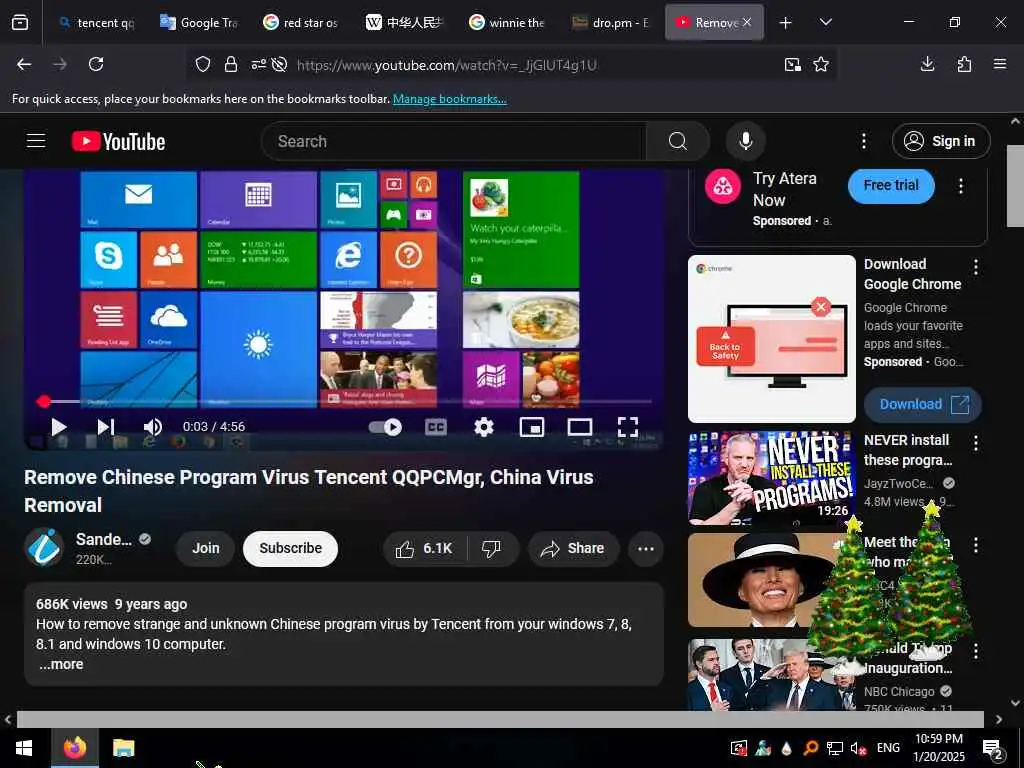Share the video

coord(573,549)
